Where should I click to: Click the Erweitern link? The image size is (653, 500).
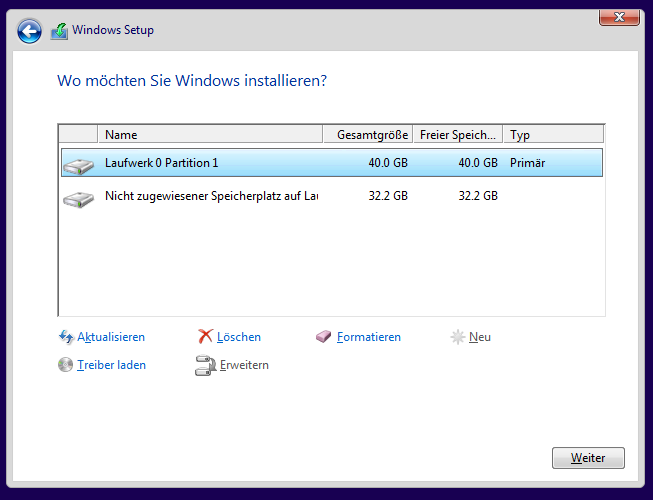click(244, 365)
